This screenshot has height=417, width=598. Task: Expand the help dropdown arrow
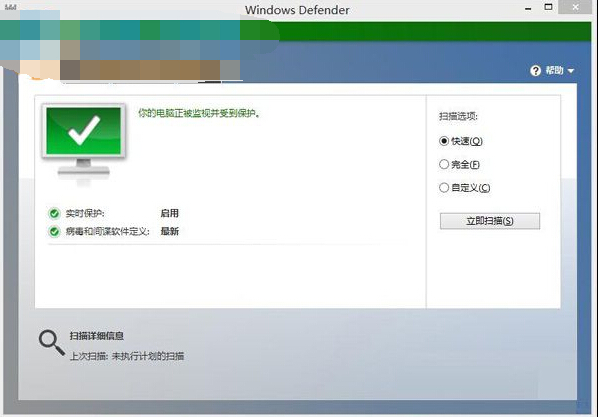pos(571,71)
